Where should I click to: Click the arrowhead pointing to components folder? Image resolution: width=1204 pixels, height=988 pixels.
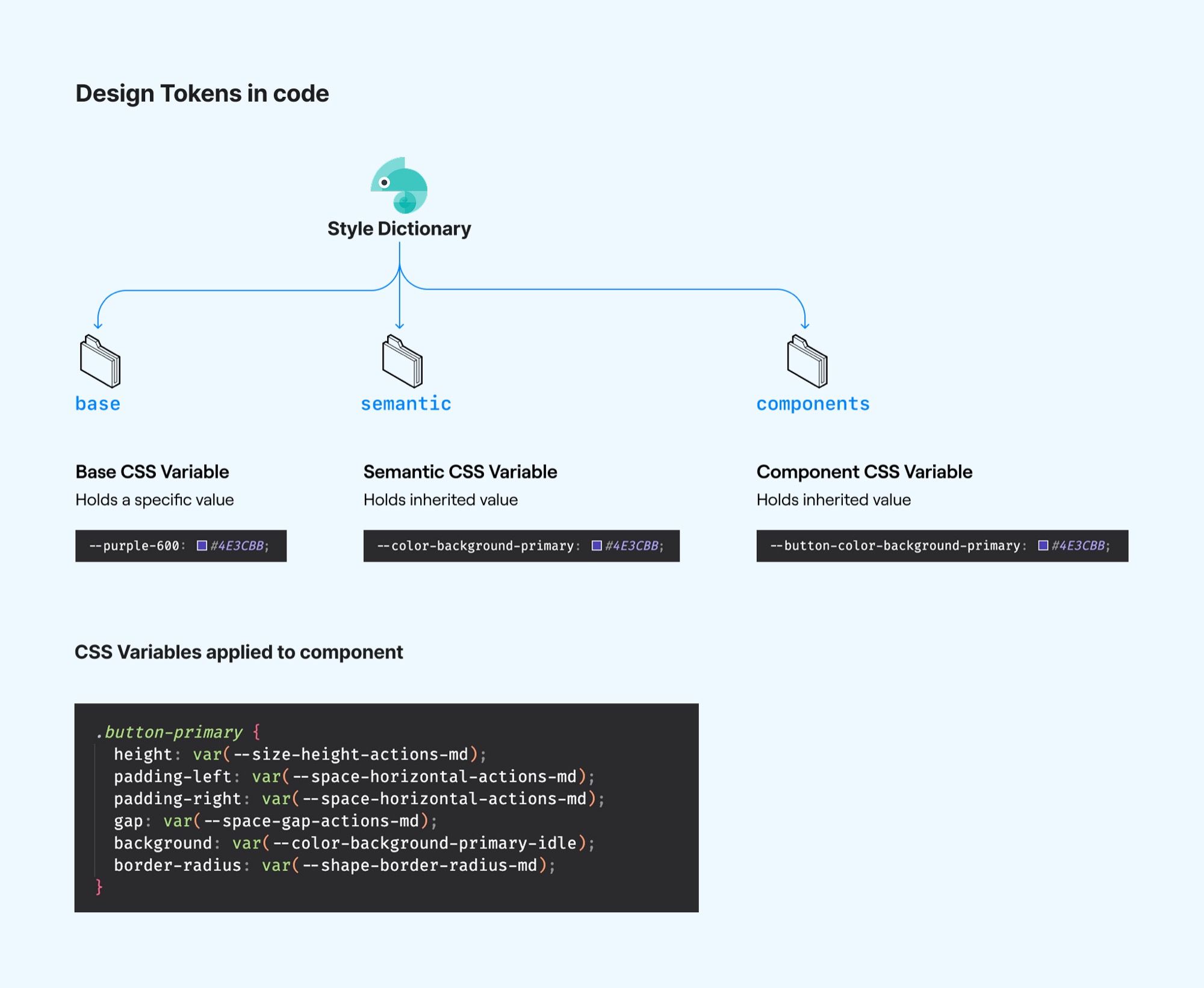[x=805, y=325]
